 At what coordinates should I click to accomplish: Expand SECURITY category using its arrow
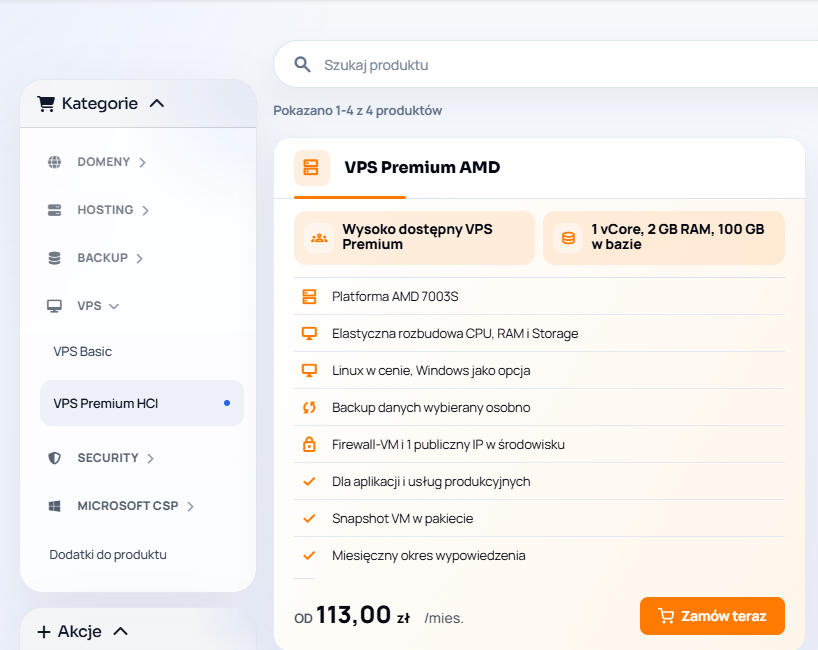click(150, 459)
